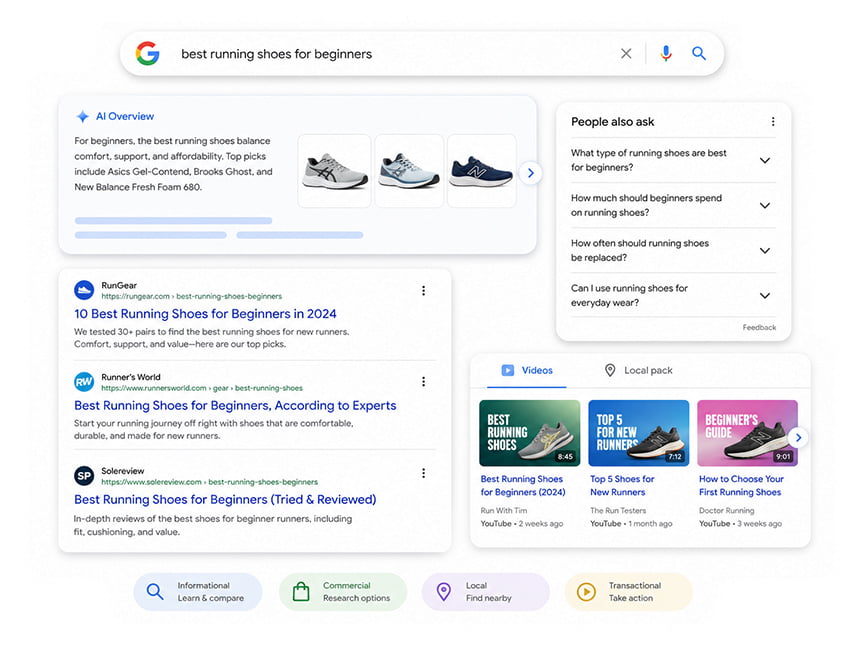
Task: Click the AI Overview sparkle icon
Action: tap(83, 116)
